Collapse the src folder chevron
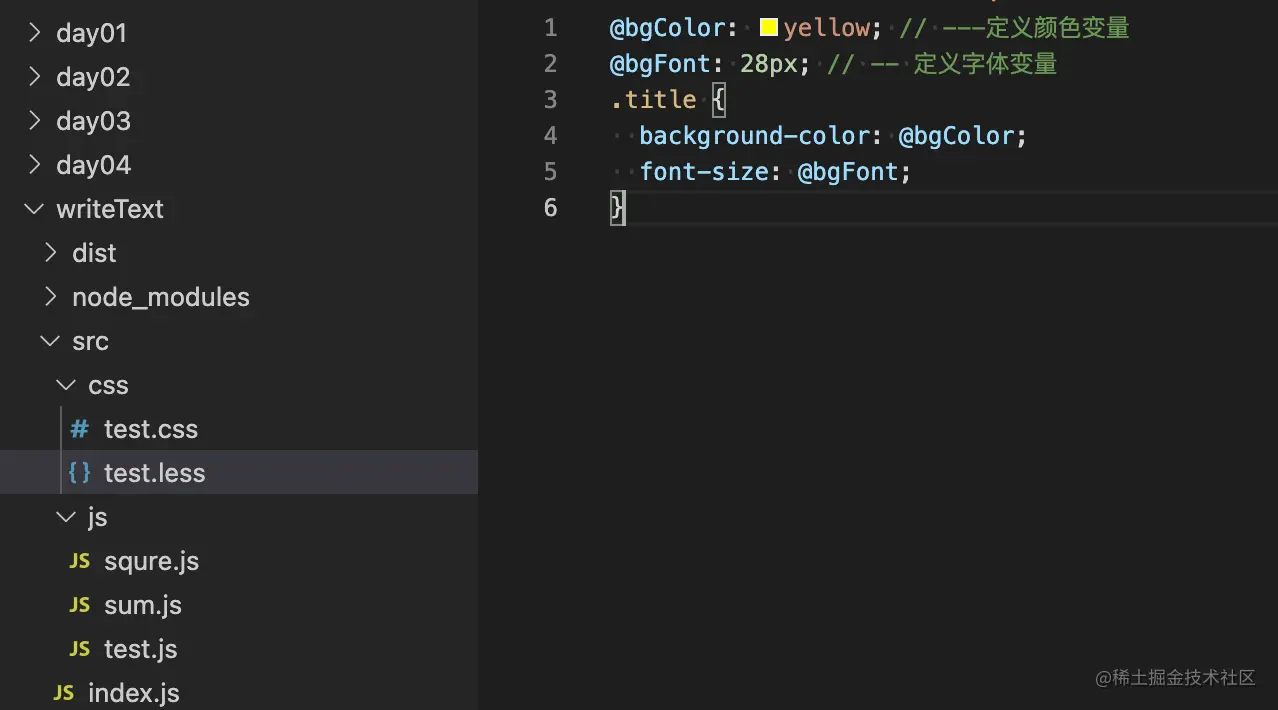Image resolution: width=1278 pixels, height=710 pixels. point(51,341)
